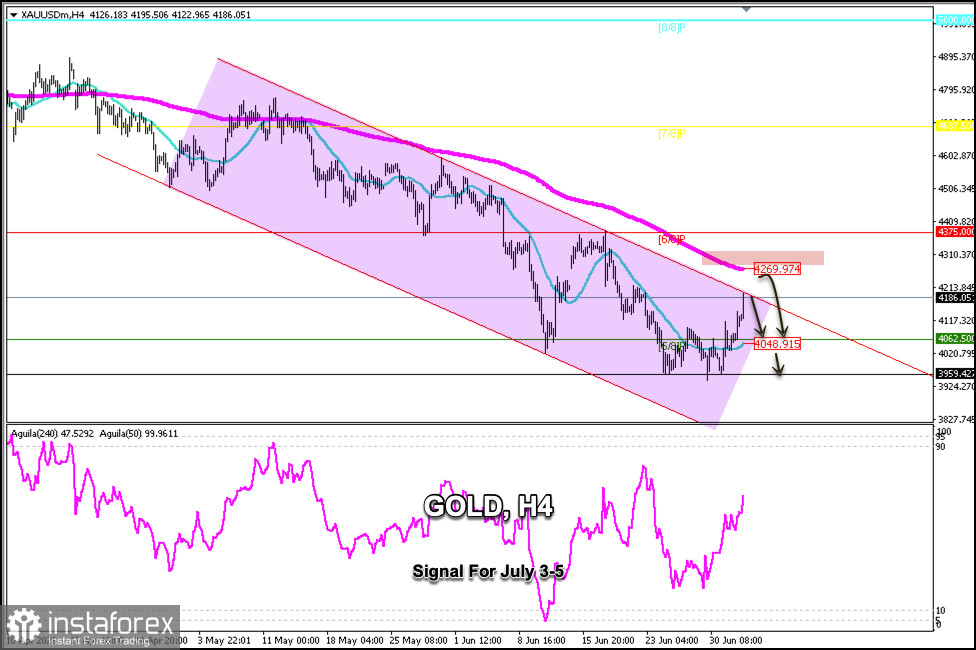This screenshot has height=650, width=976.
Task: Click the 23 Jun 04:00 time axis label
Action: tap(672, 640)
